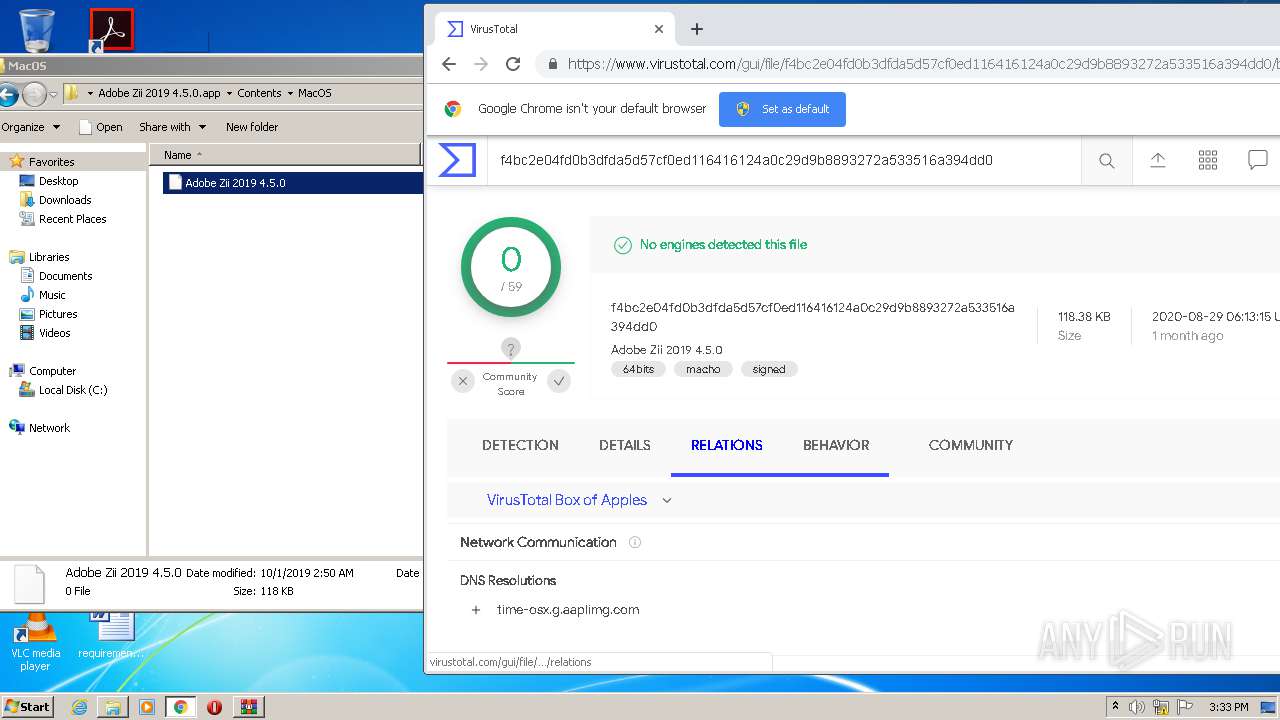Open the VirusTotal apps grid icon

coord(1208,160)
